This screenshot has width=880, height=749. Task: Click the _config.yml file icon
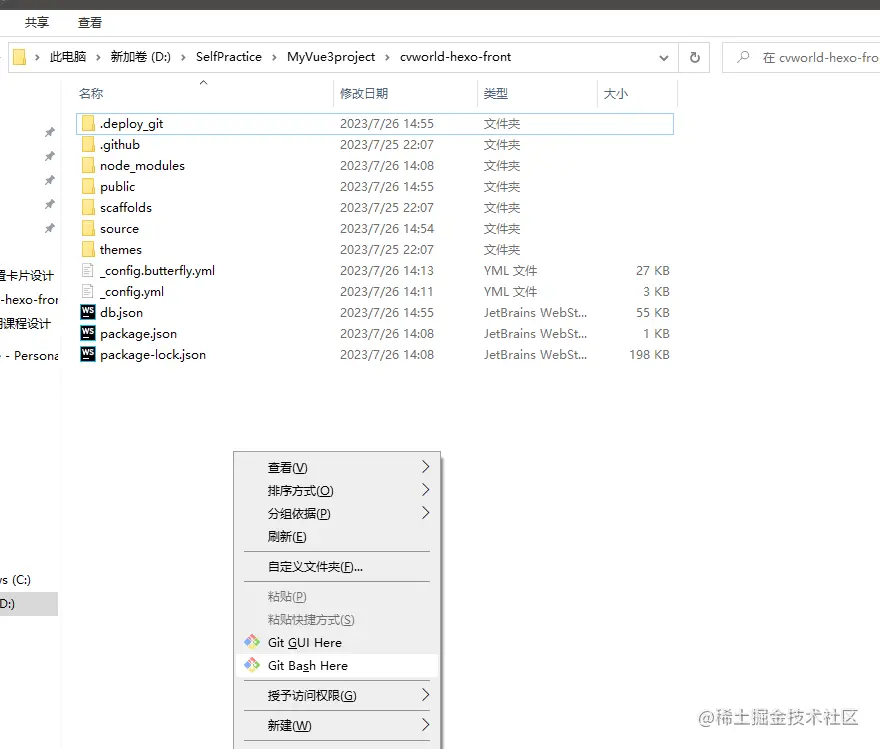(x=88, y=291)
